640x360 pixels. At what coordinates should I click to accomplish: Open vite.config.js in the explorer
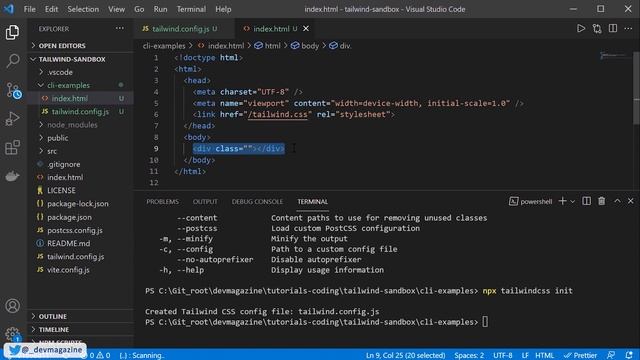[x=68, y=270]
